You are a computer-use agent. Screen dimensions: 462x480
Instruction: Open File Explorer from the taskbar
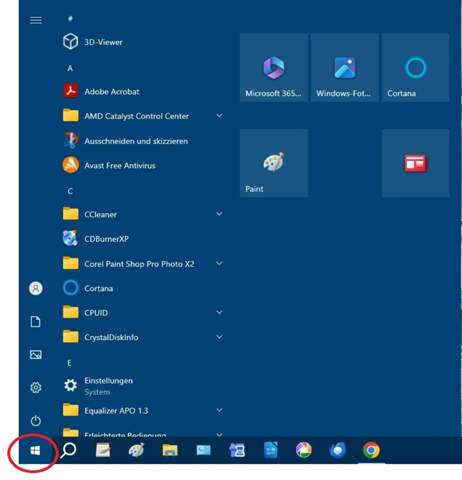(170, 450)
